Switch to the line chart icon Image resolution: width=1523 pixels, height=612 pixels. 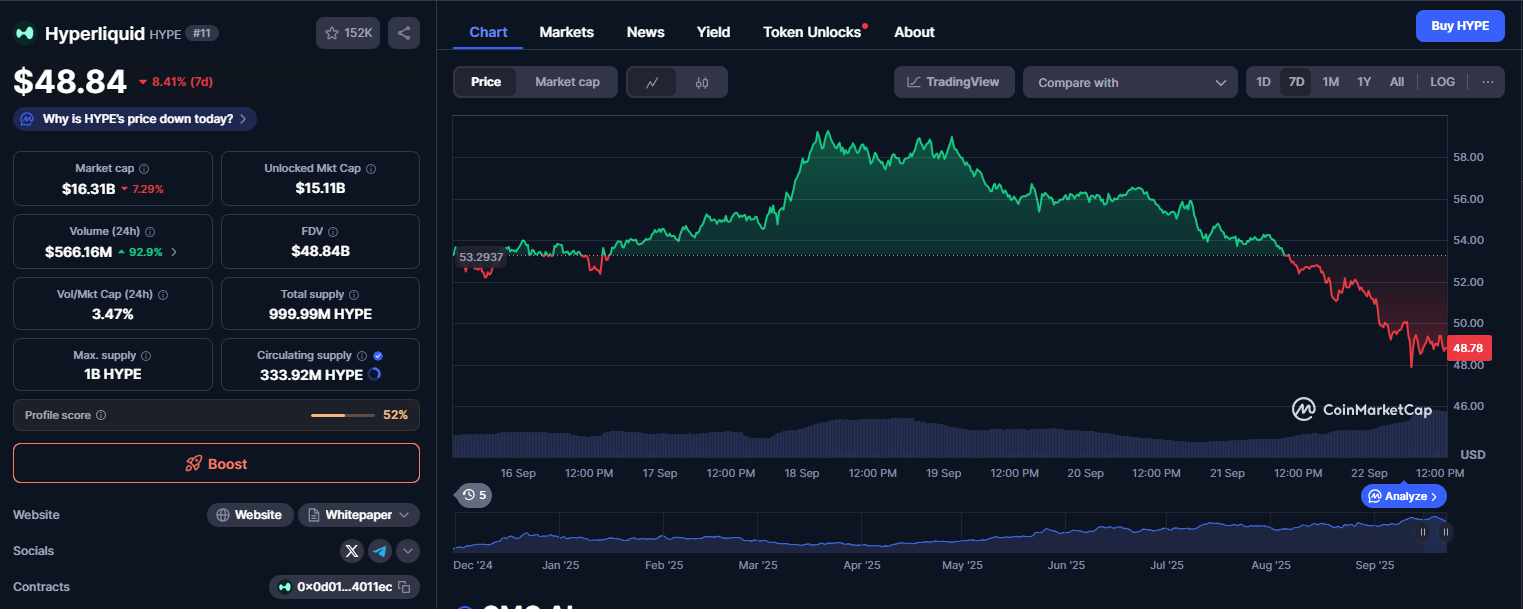pos(652,82)
